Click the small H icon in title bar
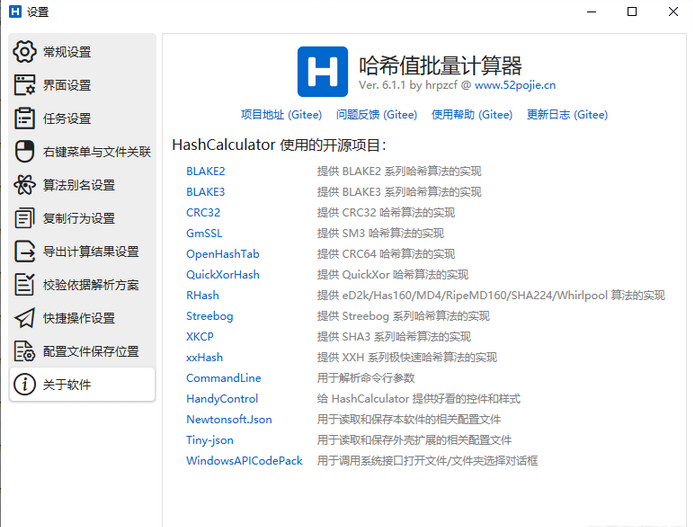 coord(15,11)
